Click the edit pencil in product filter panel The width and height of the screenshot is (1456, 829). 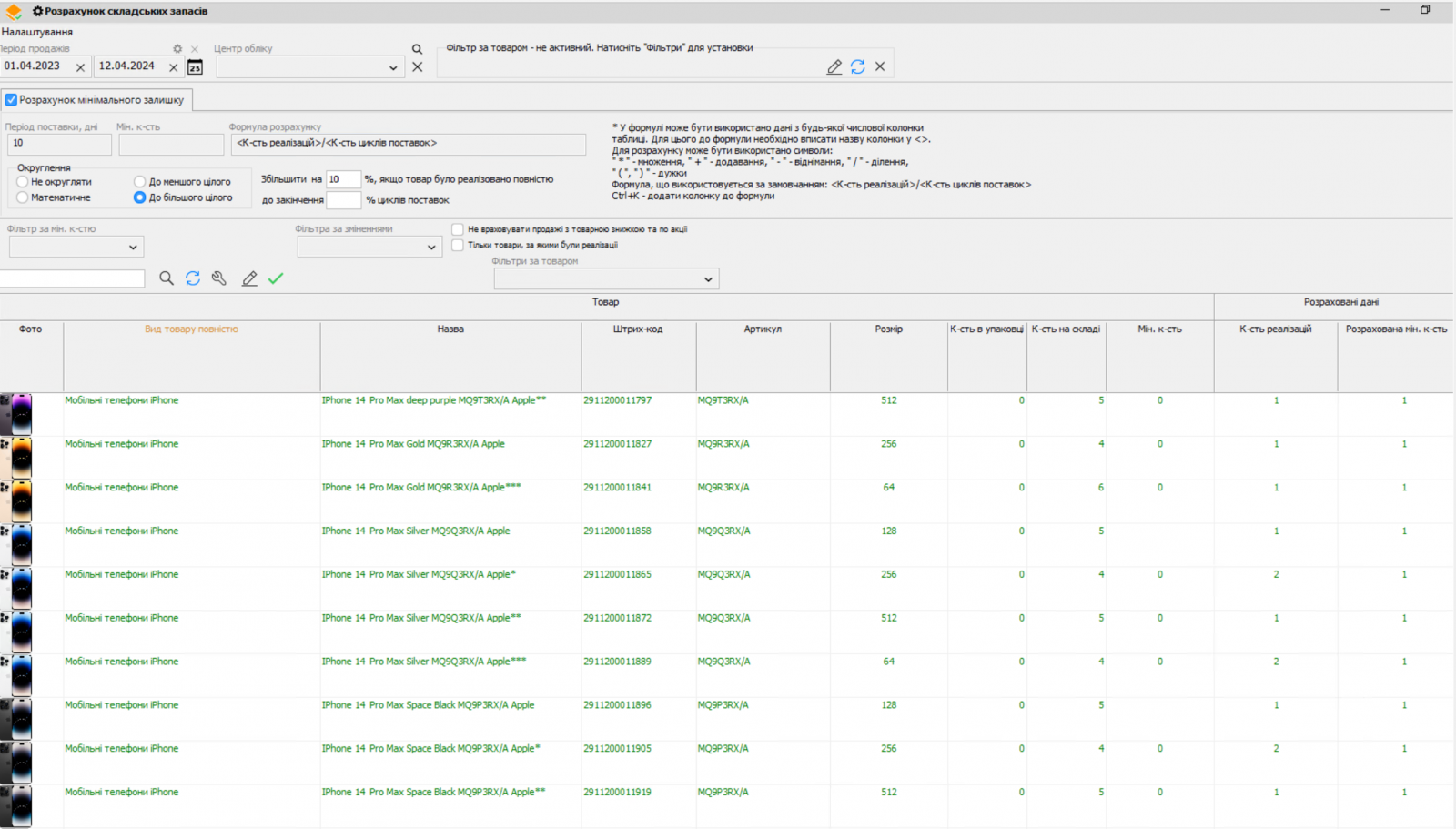click(834, 66)
